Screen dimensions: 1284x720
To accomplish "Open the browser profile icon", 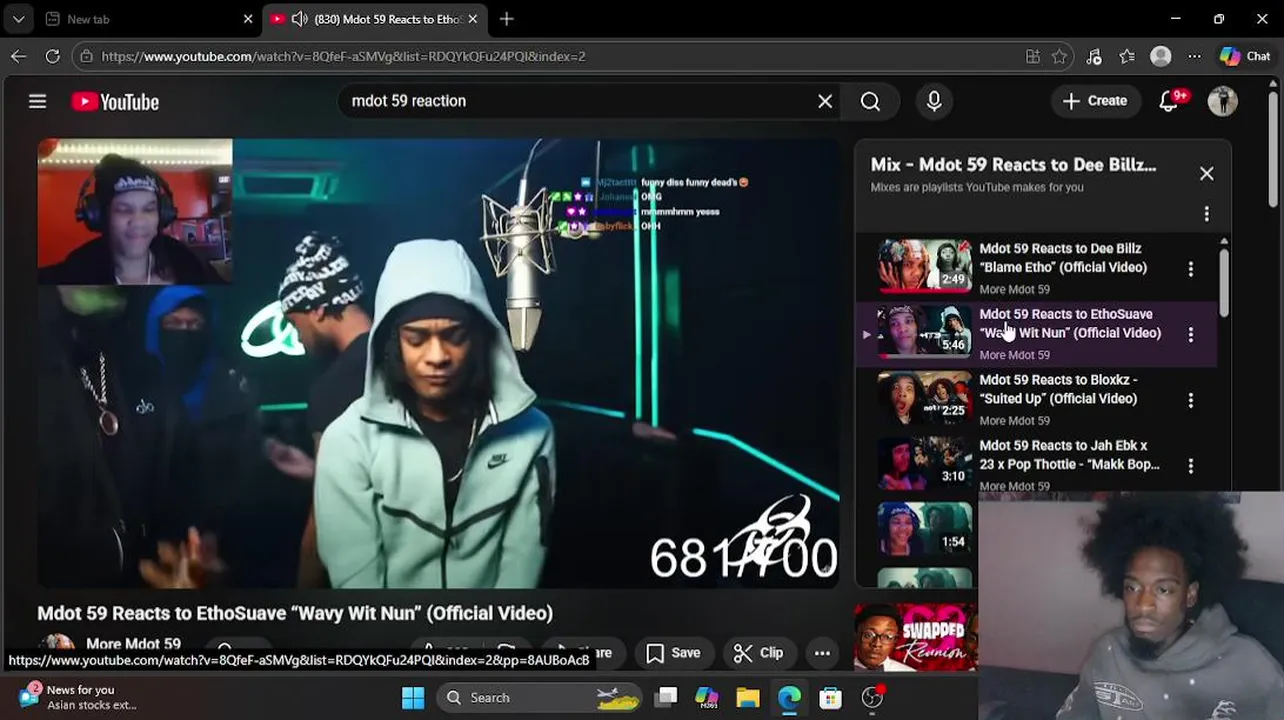I will 1161,56.
